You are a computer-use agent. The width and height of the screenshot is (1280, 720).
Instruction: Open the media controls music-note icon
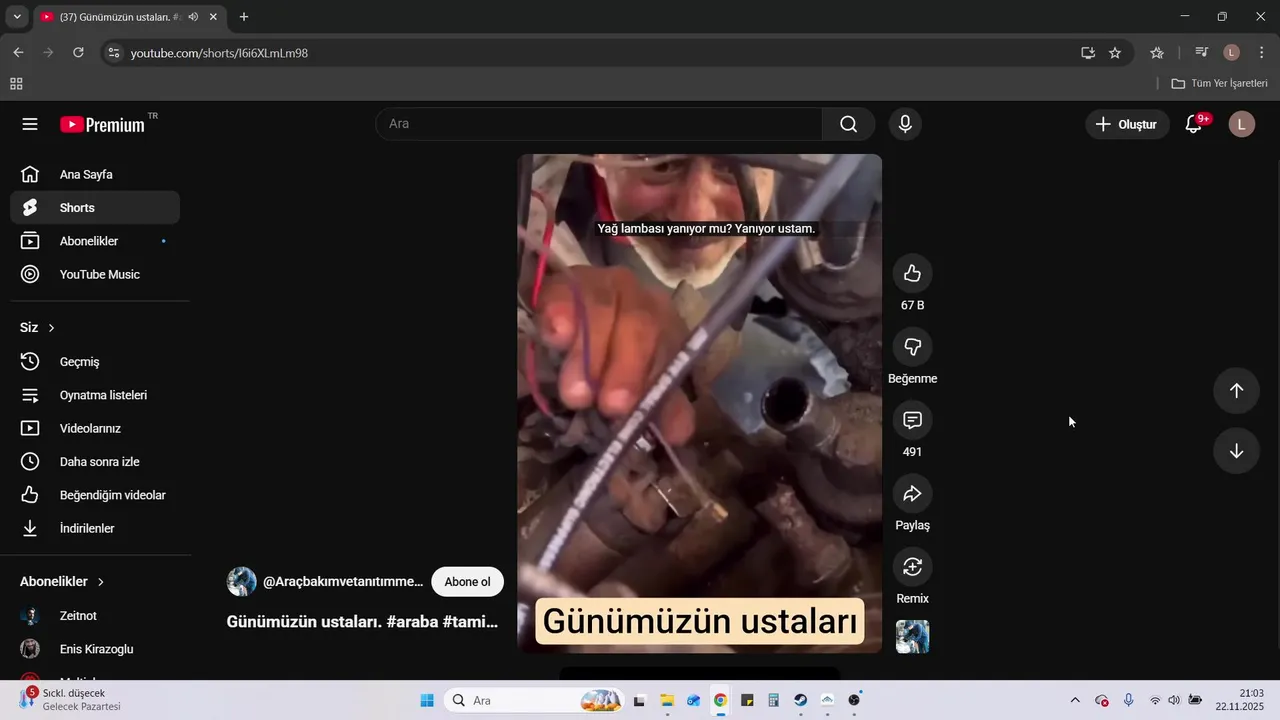[x=1202, y=52]
